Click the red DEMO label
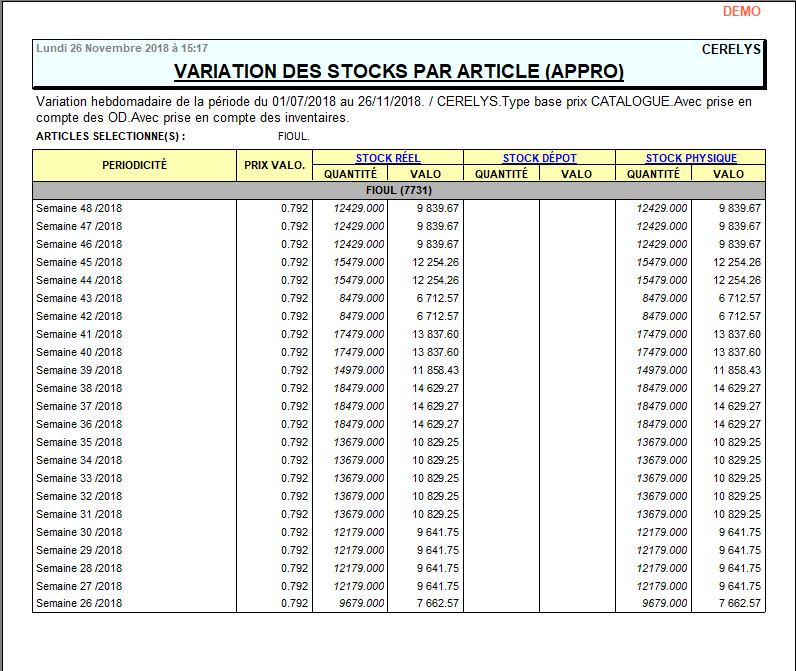The width and height of the screenshot is (796, 671). click(x=741, y=12)
